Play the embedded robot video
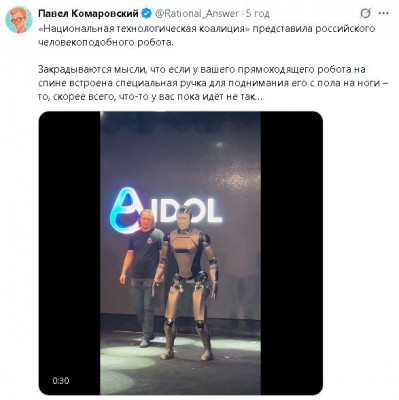Screen dimensions: 399x400 coord(180,253)
